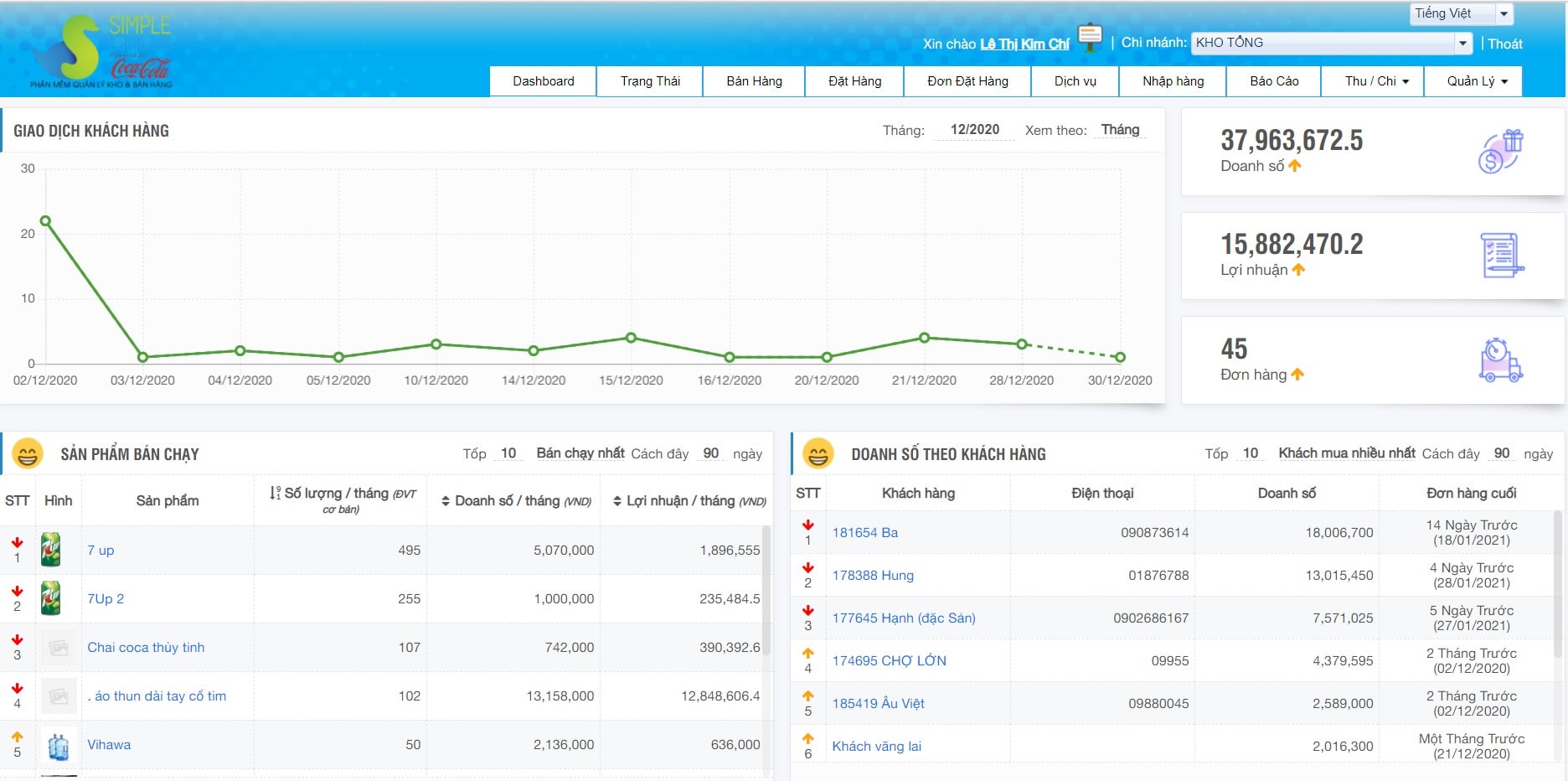
Task: Change the Xem theo Tháng selector
Action: (x=1120, y=130)
